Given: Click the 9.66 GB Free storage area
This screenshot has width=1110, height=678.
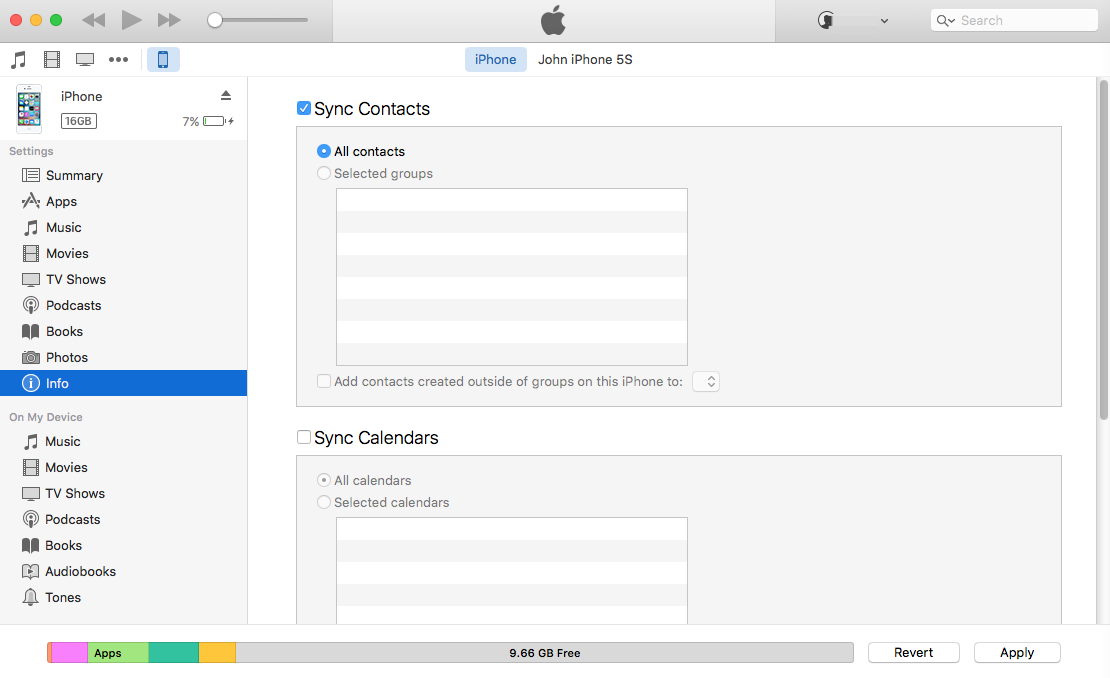Looking at the screenshot, I should 544,653.
